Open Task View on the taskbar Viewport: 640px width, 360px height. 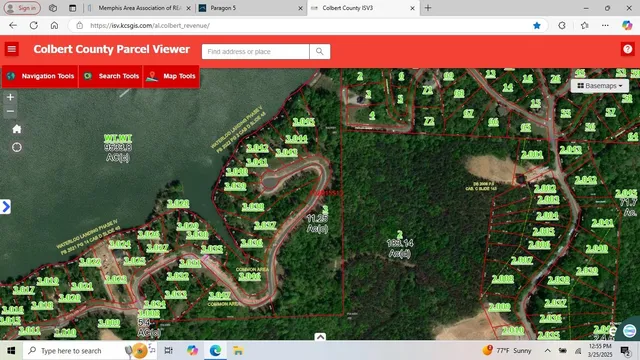pos(168,351)
